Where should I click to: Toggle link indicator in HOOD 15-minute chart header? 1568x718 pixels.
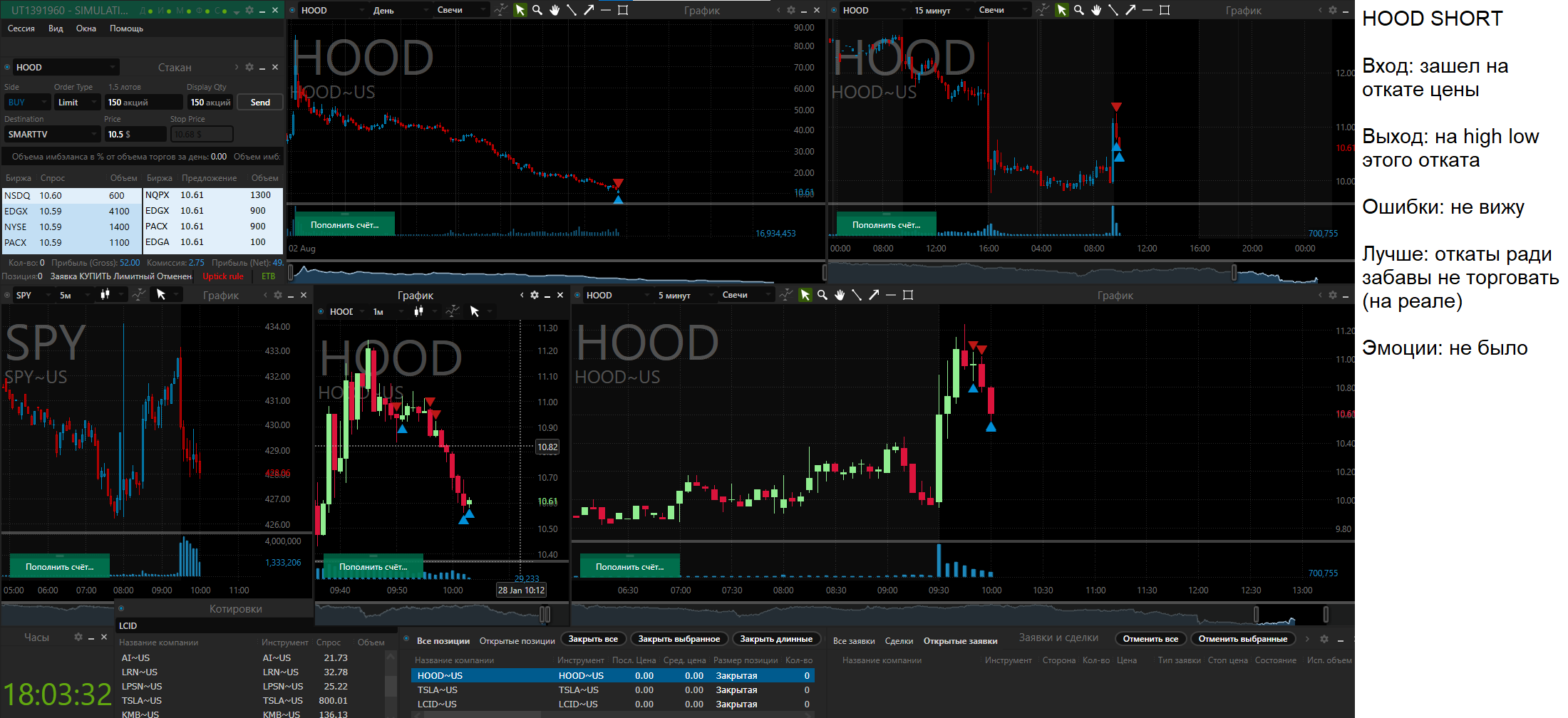coord(835,10)
